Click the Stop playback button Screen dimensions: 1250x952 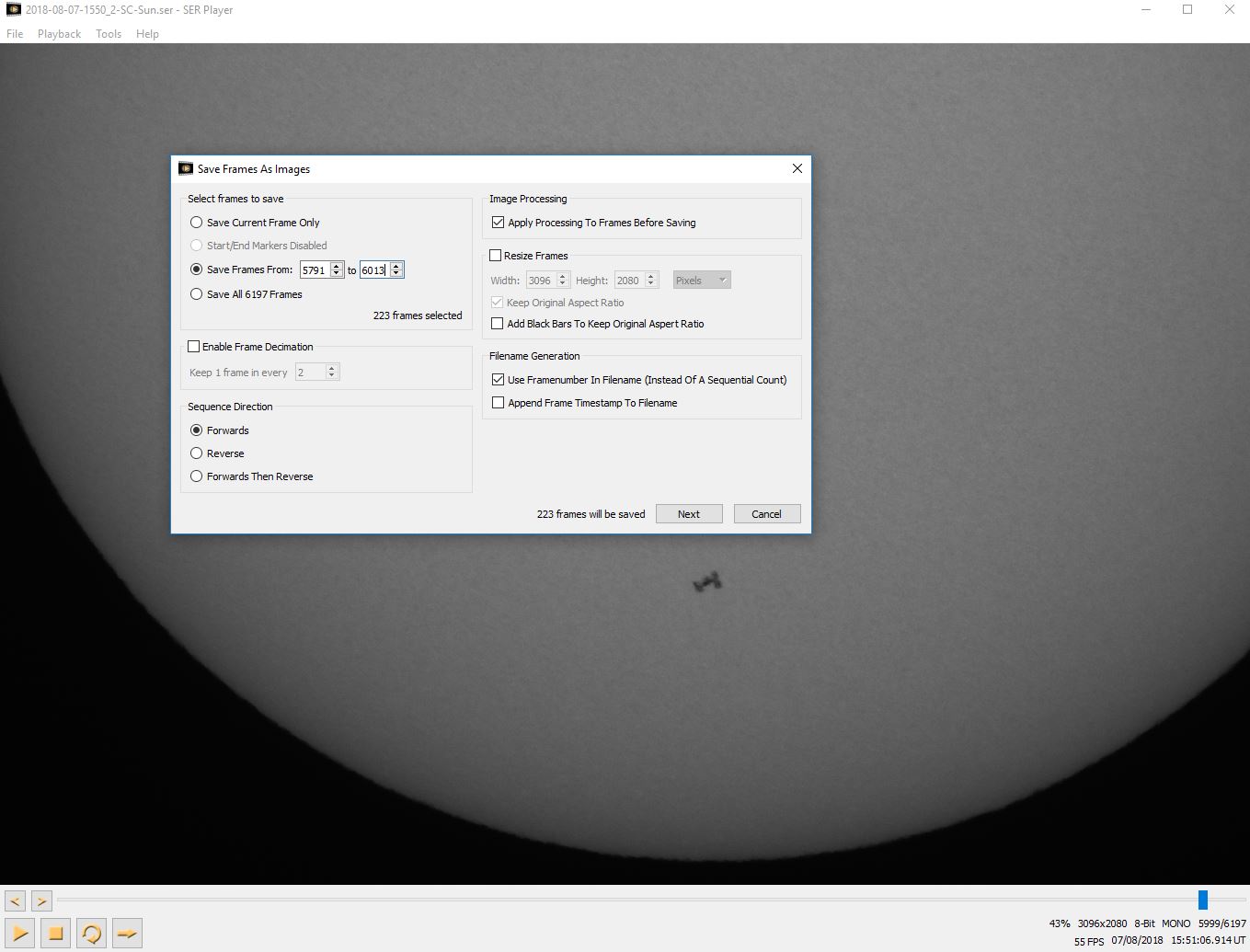pos(55,933)
